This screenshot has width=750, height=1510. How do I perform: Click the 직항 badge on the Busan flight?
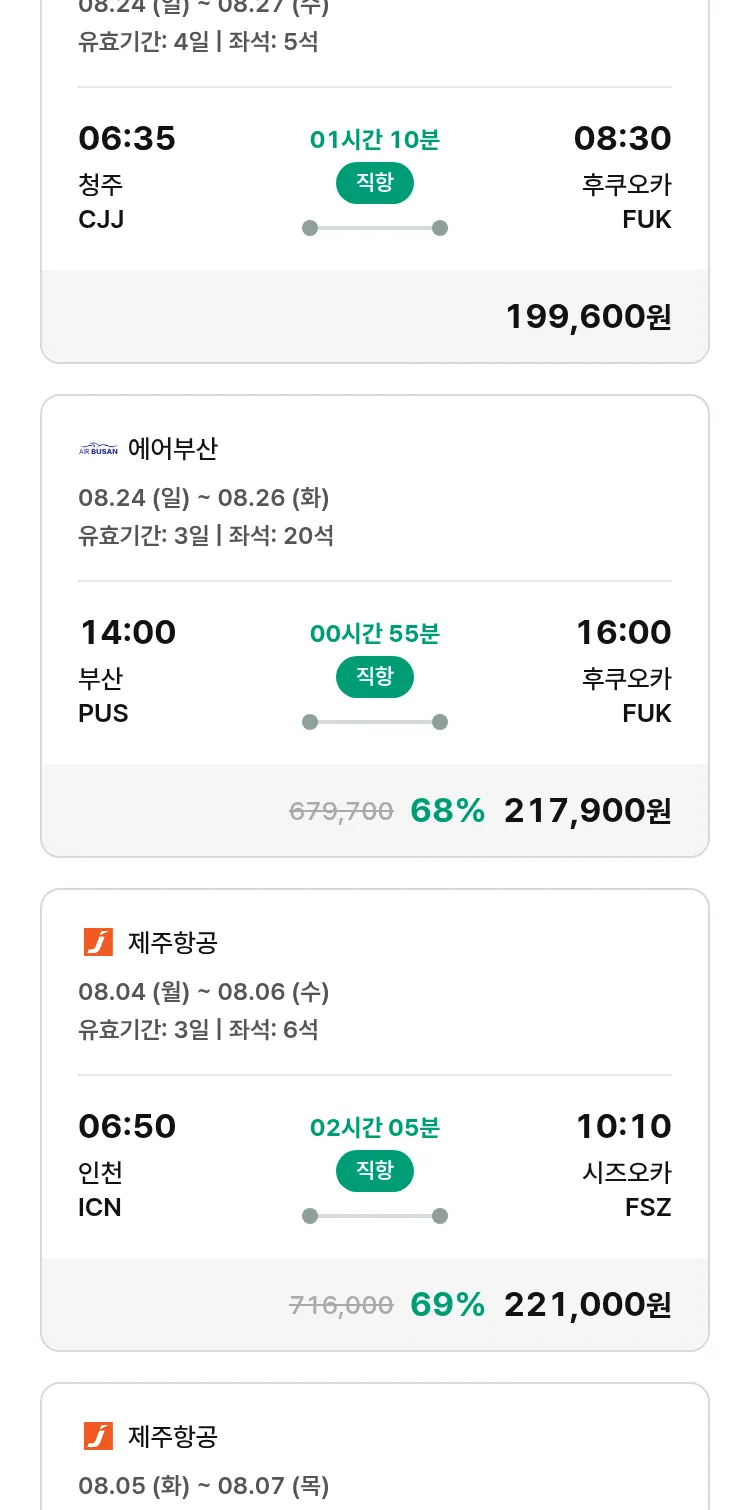tap(374, 677)
